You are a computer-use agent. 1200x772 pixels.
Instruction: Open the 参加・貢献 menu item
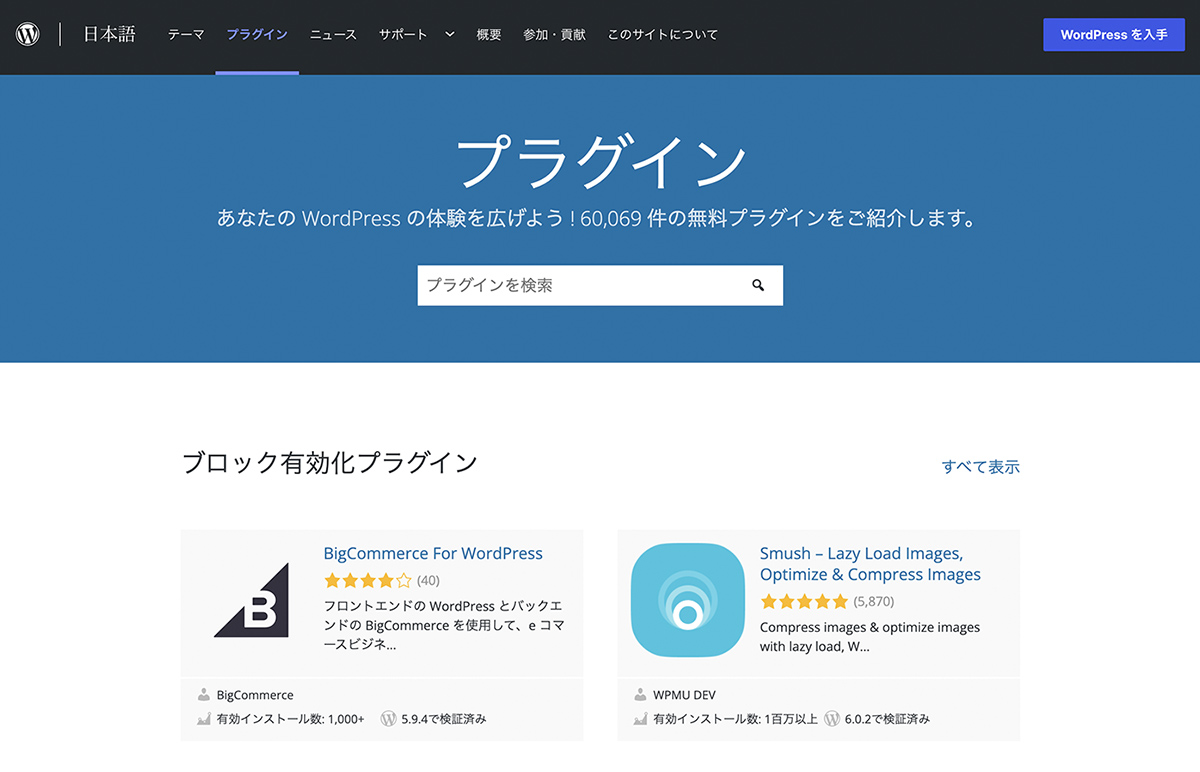(554, 34)
